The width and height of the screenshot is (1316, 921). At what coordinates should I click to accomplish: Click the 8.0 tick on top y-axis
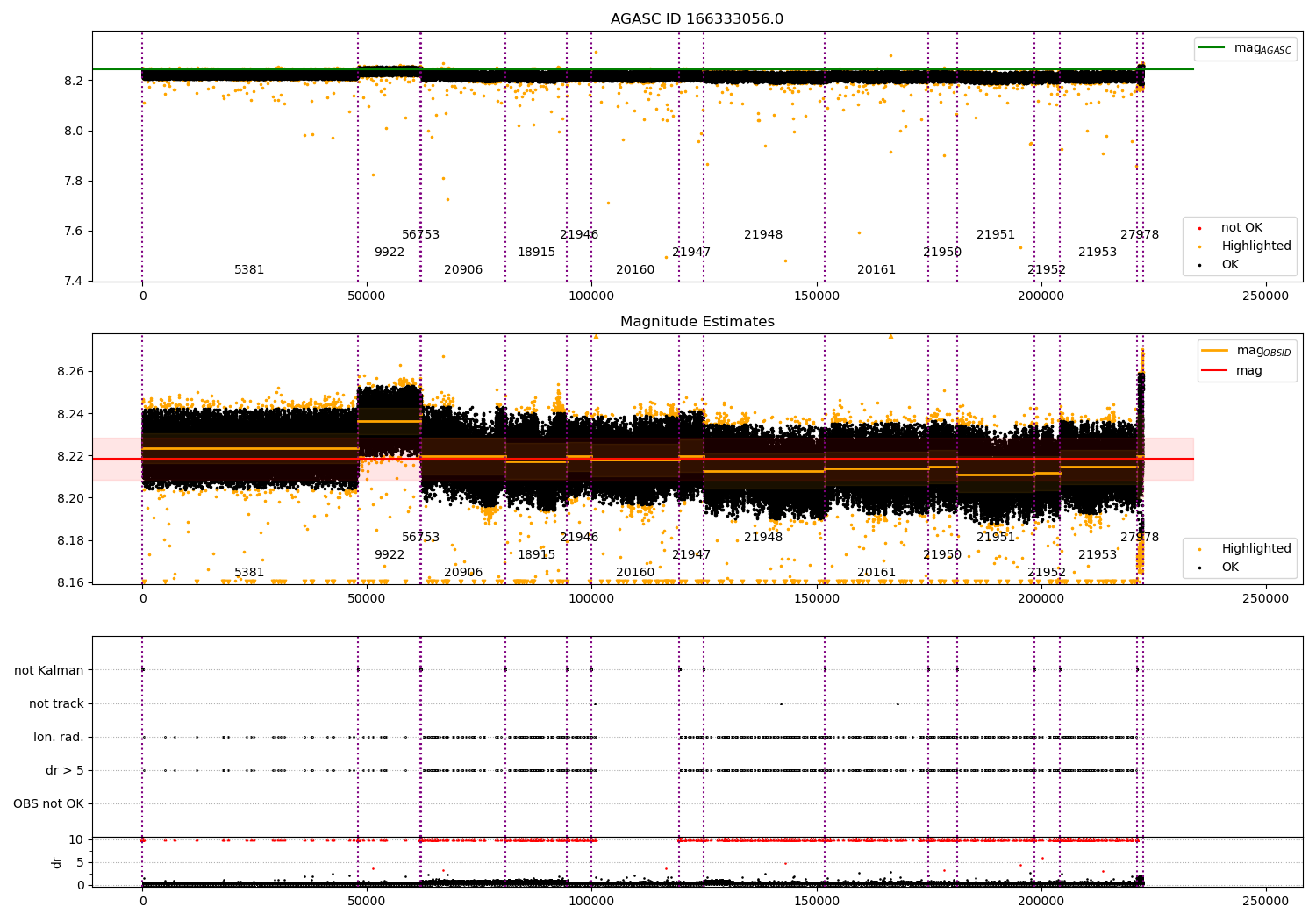[x=74, y=132]
